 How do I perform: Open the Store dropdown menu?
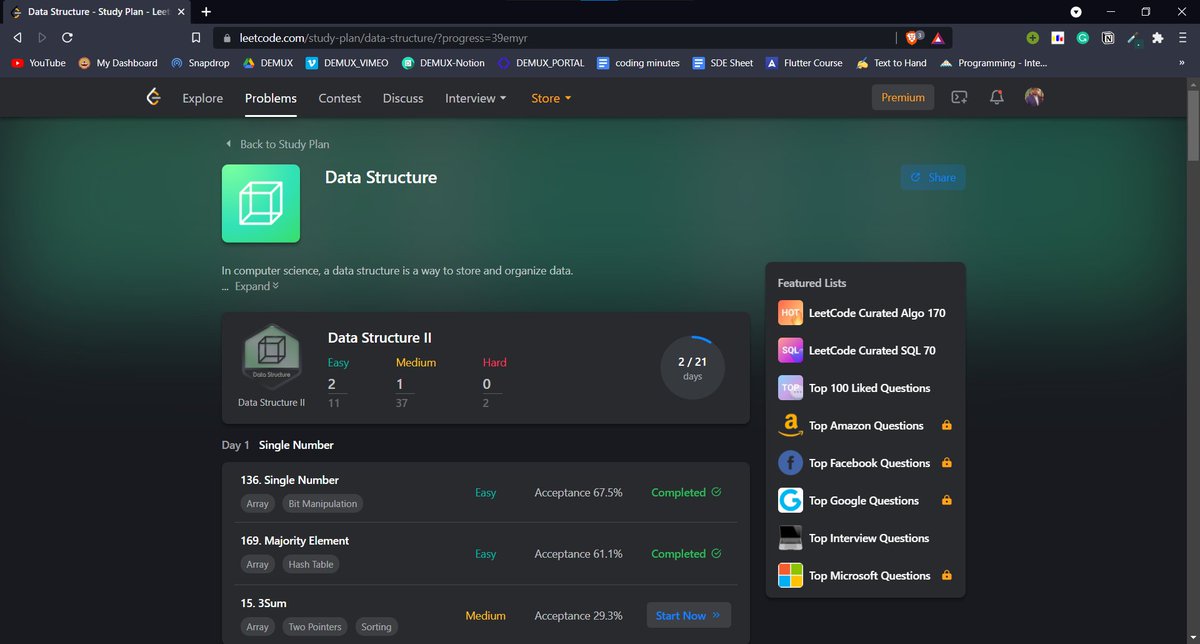551,98
